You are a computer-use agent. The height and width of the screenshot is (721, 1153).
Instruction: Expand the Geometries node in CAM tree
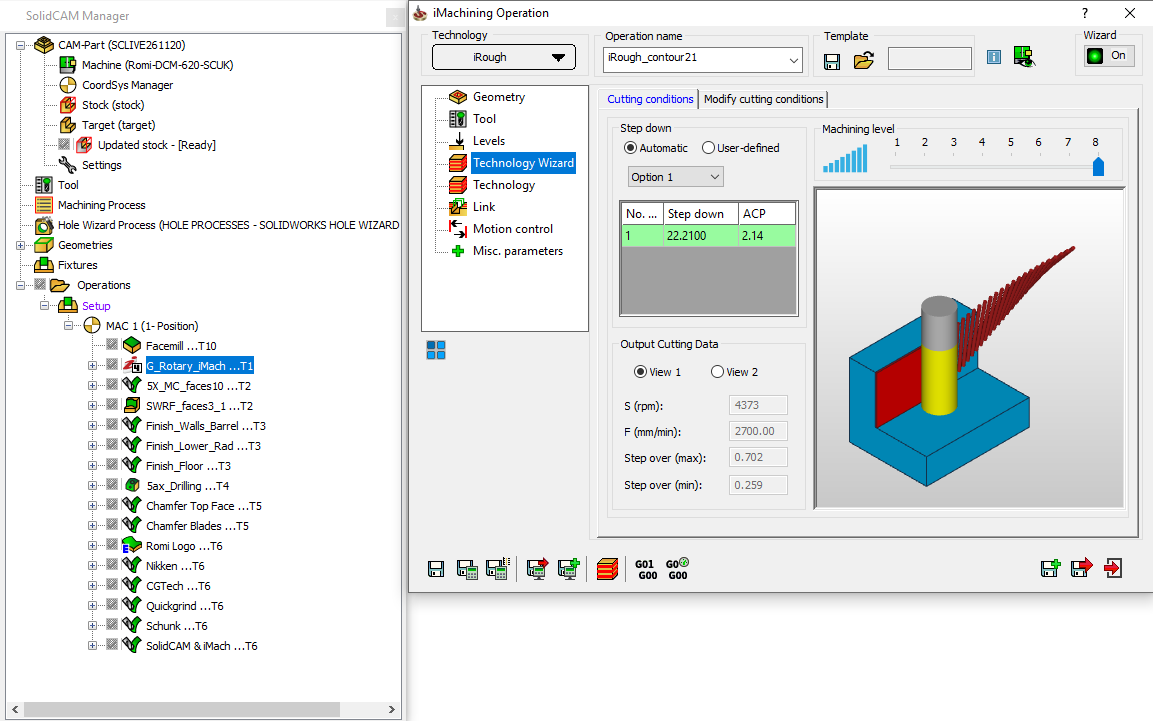click(22, 245)
